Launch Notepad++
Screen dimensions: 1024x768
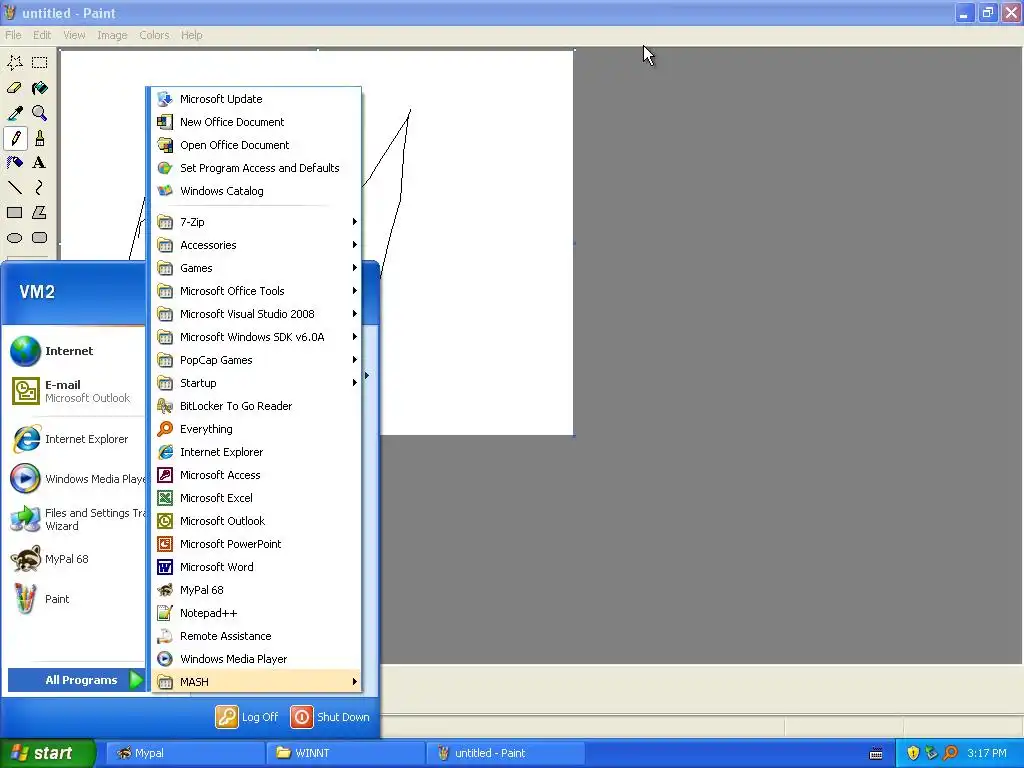click(x=257, y=613)
